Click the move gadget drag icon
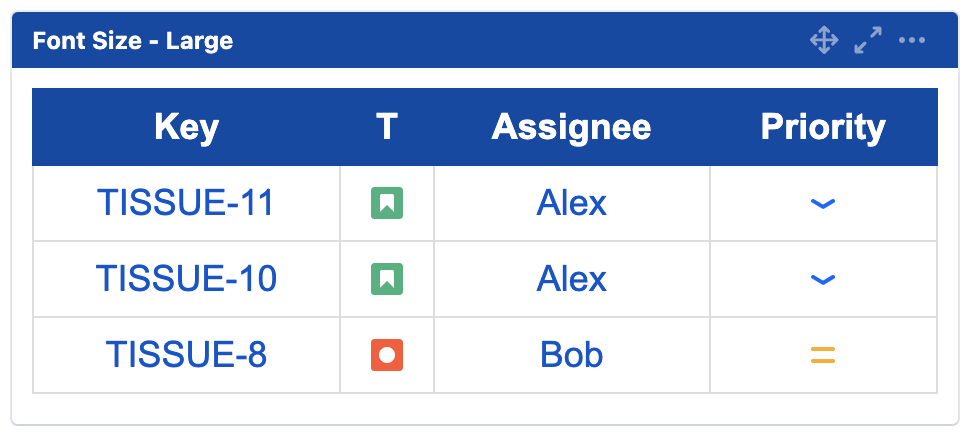This screenshot has height=436, width=970. pyautogui.click(x=823, y=41)
